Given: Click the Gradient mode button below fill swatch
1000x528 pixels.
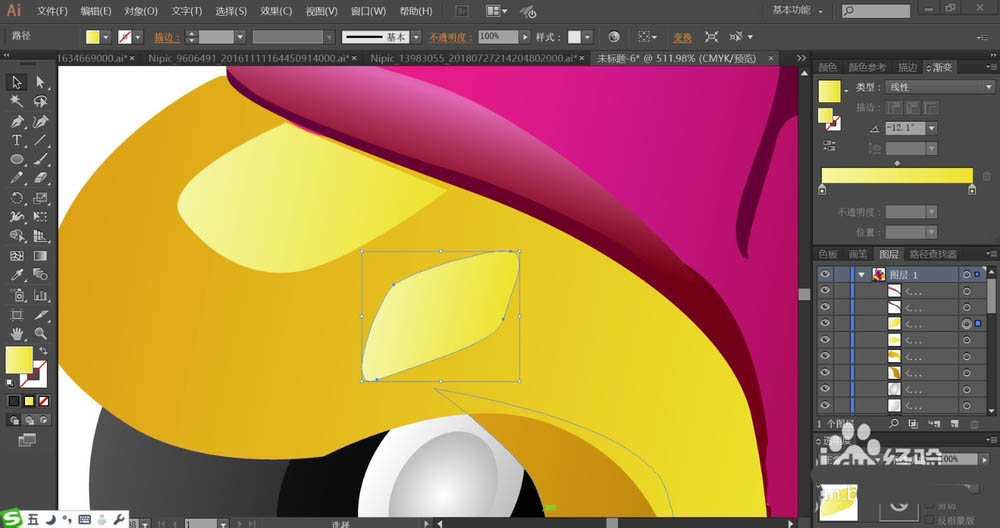Looking at the screenshot, I should click(x=29, y=401).
